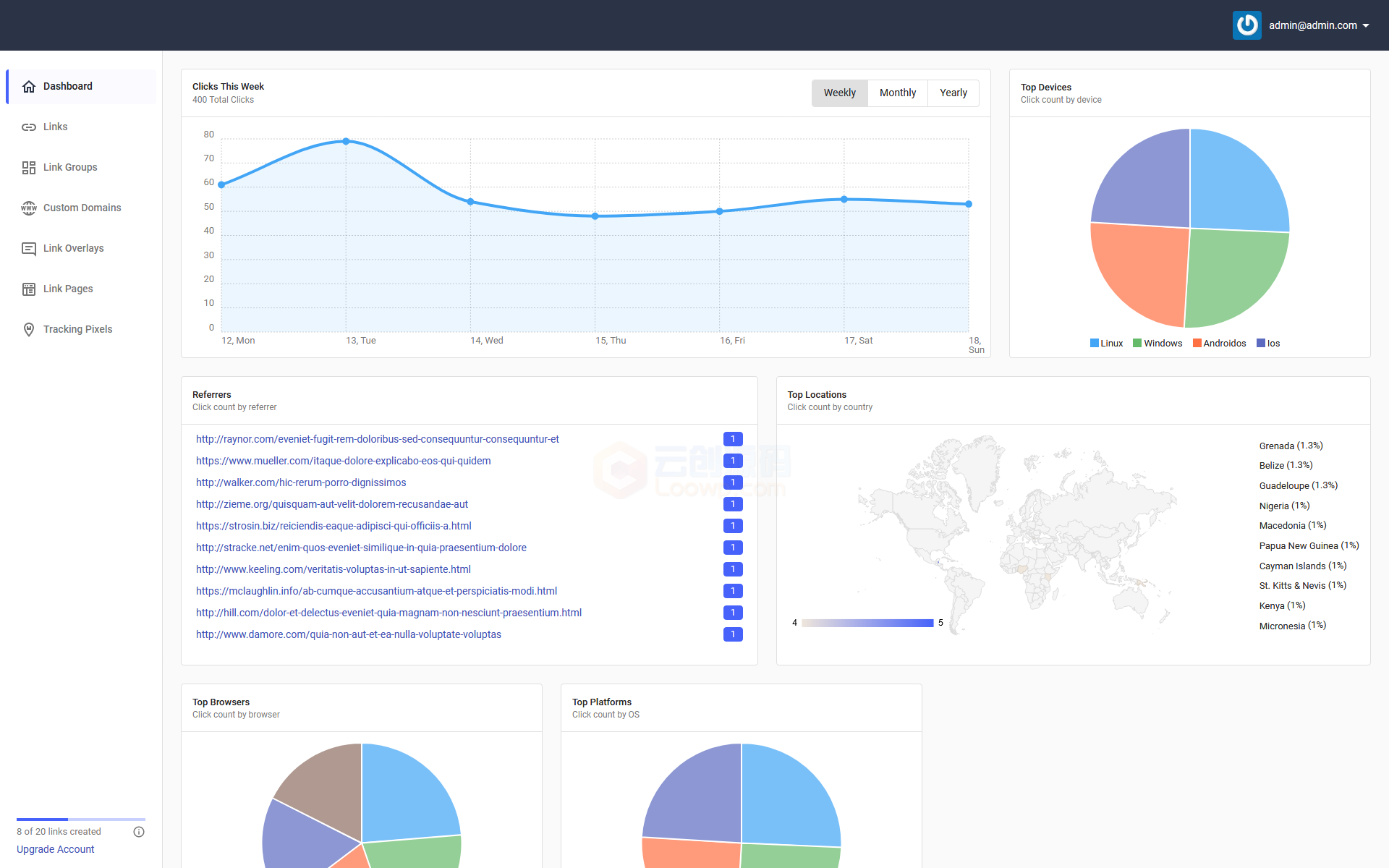Screen dimensions: 1389x868
Task: Click the Nigeria (1%) location entry
Action: (1284, 506)
